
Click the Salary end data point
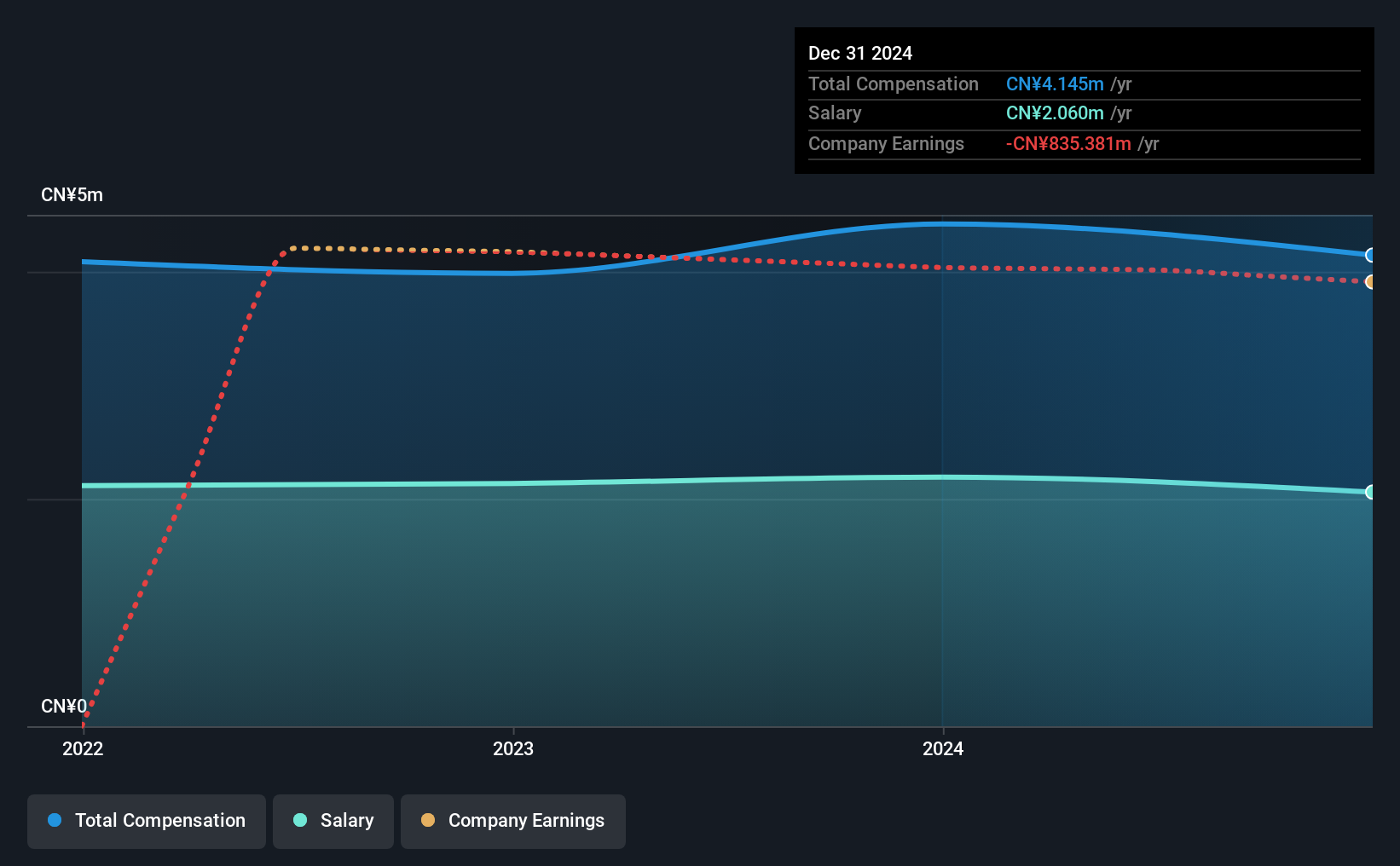(x=1370, y=492)
